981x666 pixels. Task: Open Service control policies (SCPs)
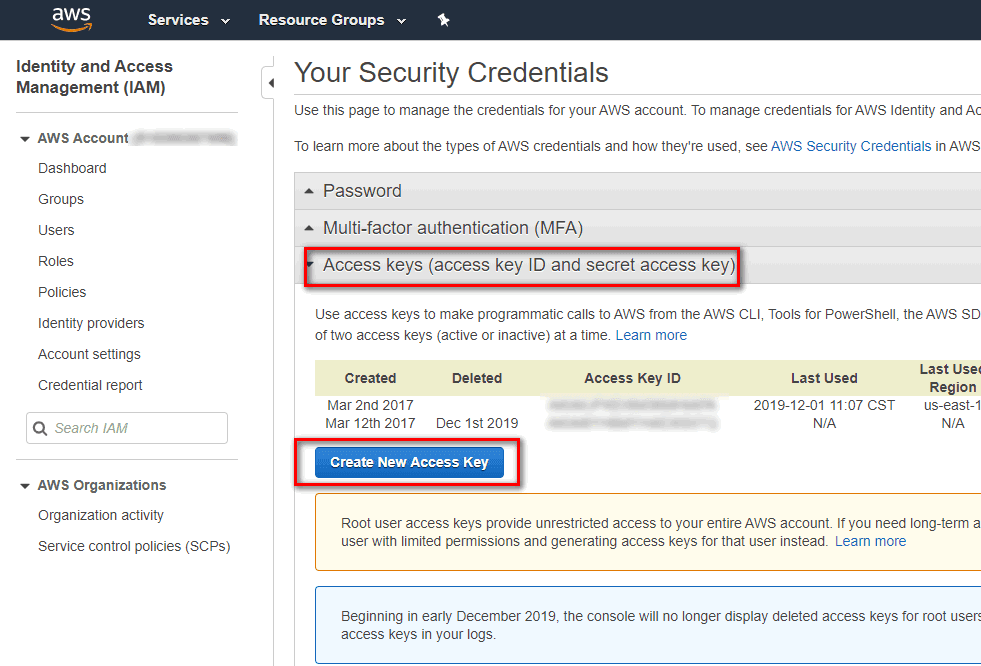coord(134,547)
